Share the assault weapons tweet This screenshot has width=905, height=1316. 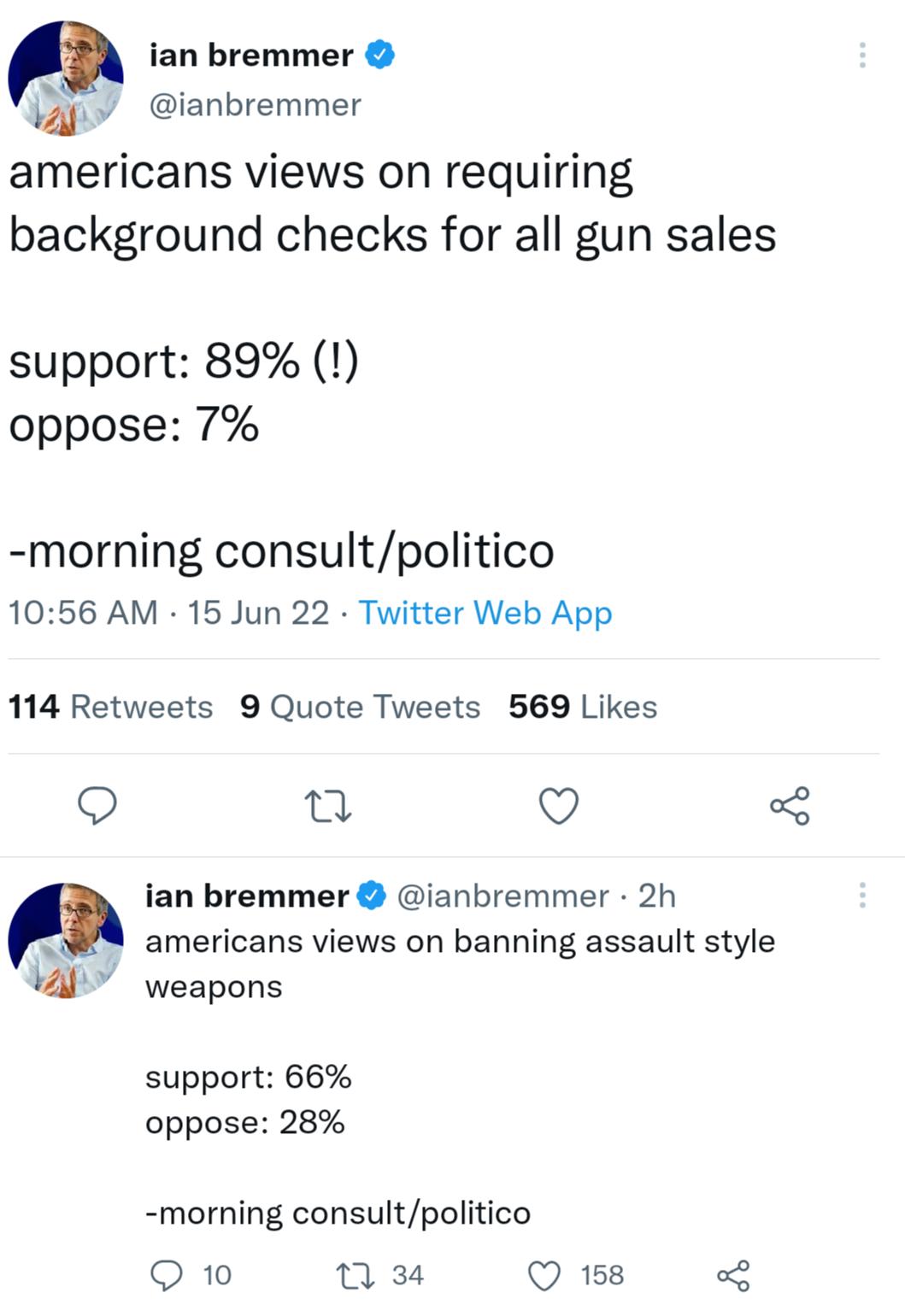[x=736, y=1275]
